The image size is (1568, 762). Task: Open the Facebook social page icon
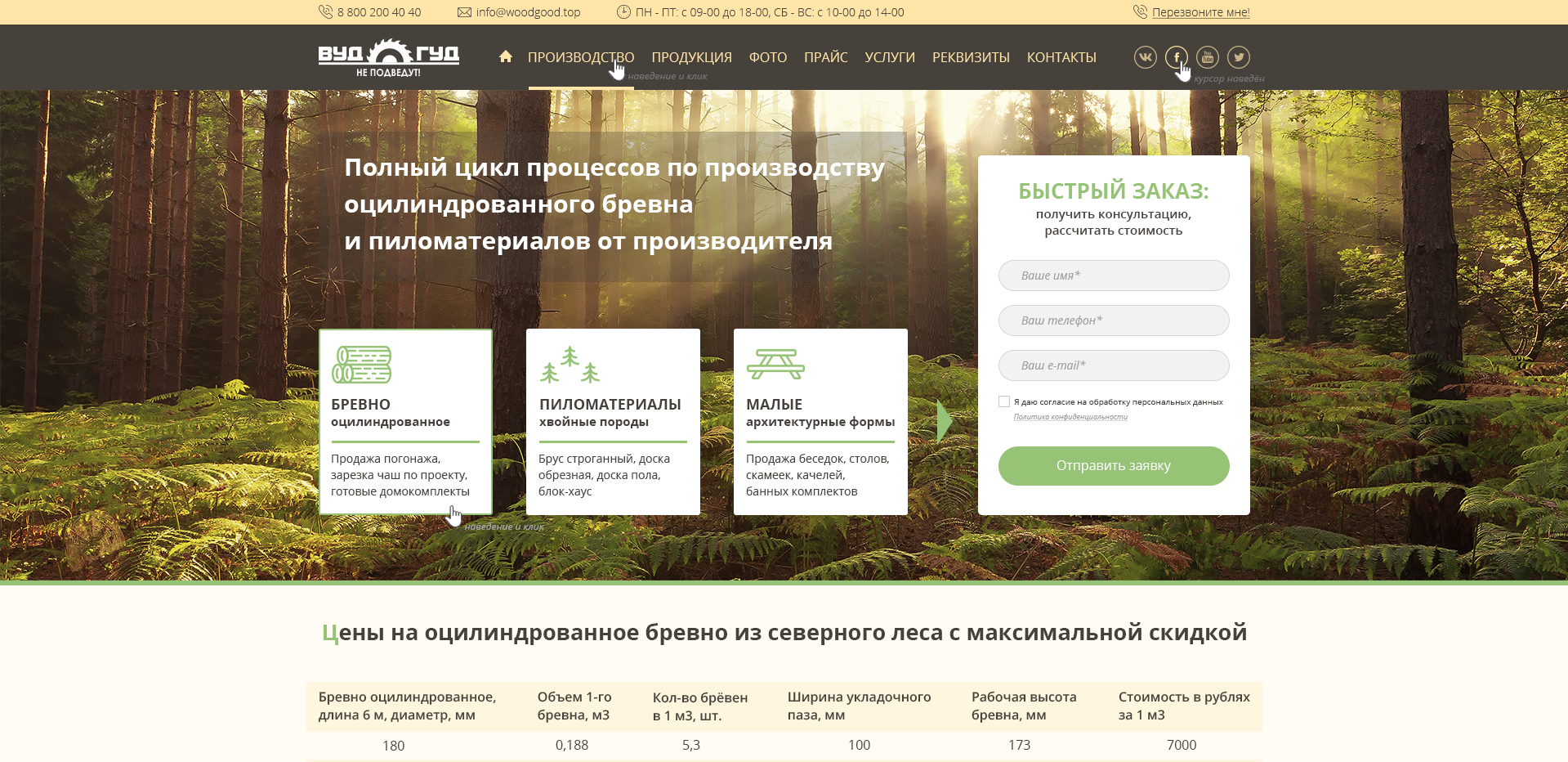pyautogui.click(x=1177, y=57)
